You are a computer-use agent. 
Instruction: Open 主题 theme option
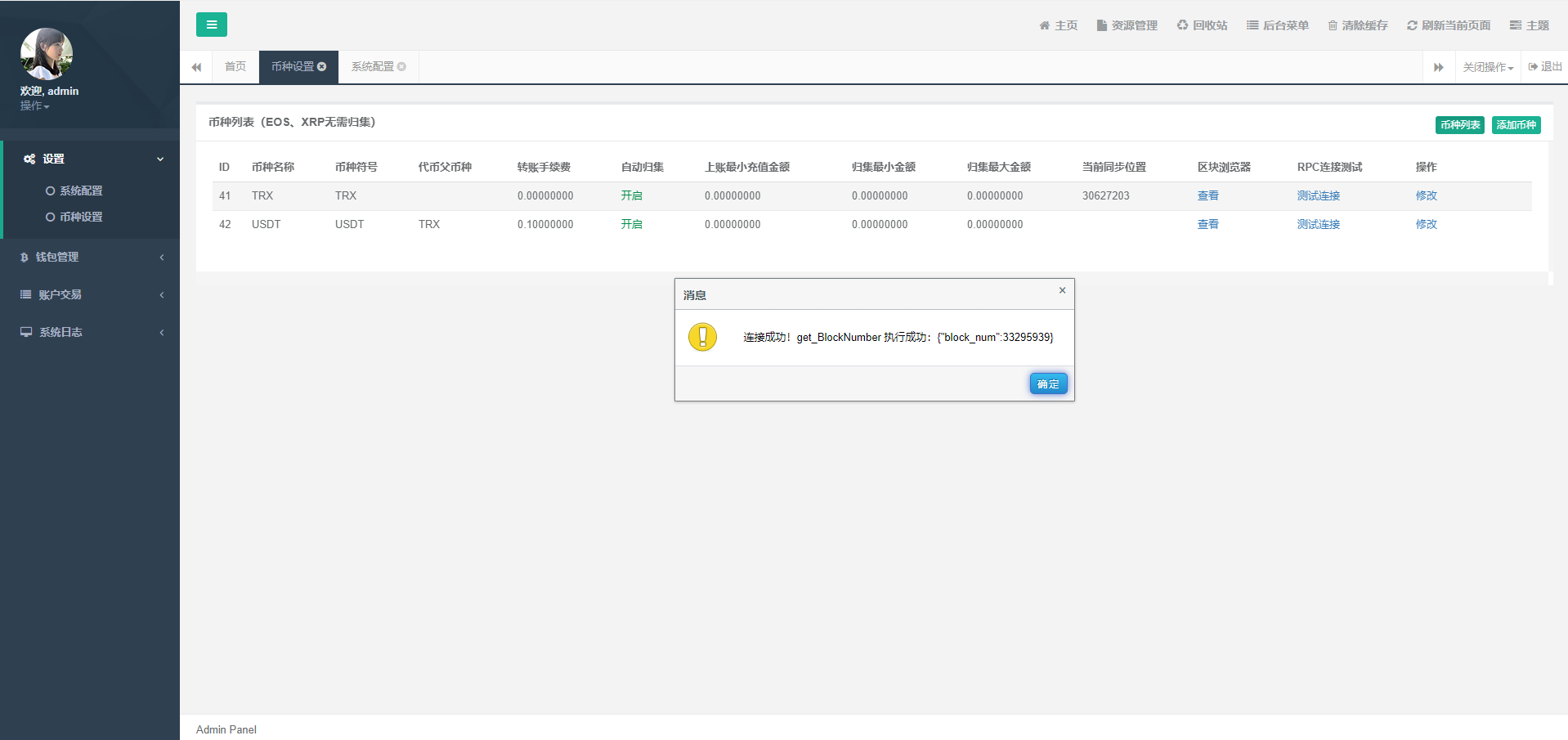click(1530, 25)
